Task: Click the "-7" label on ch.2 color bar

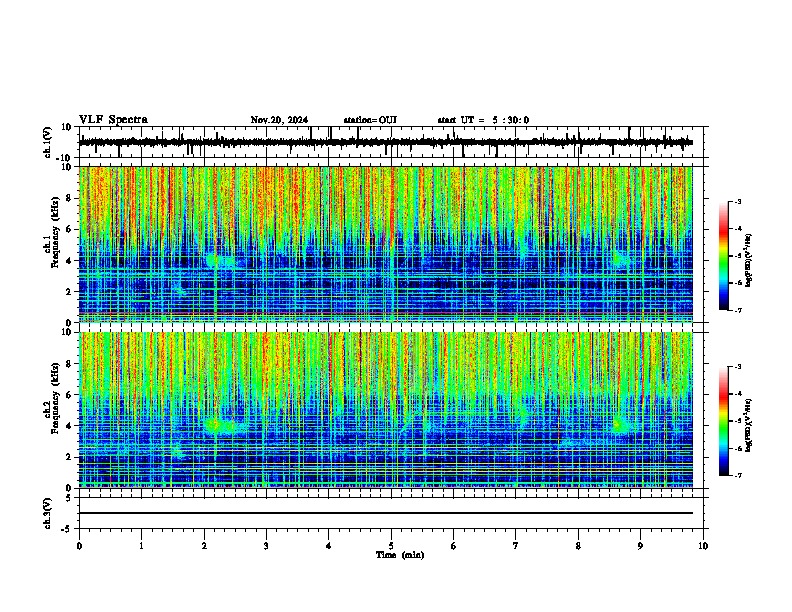Action: click(x=737, y=475)
